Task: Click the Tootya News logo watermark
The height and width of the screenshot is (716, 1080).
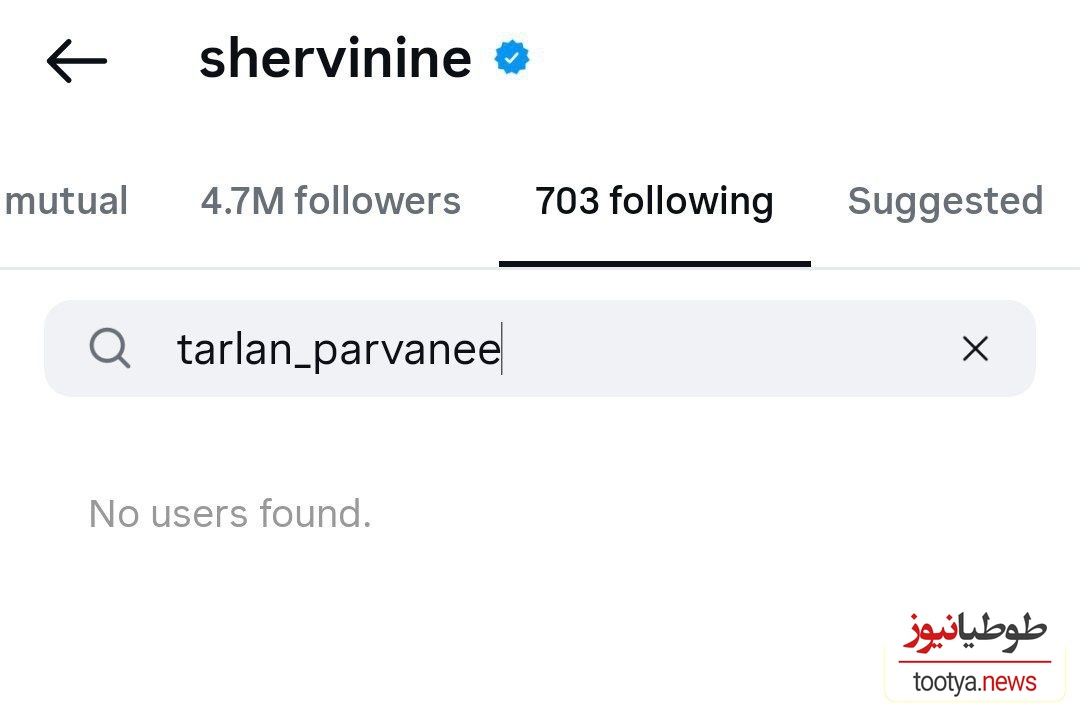Action: 975,654
